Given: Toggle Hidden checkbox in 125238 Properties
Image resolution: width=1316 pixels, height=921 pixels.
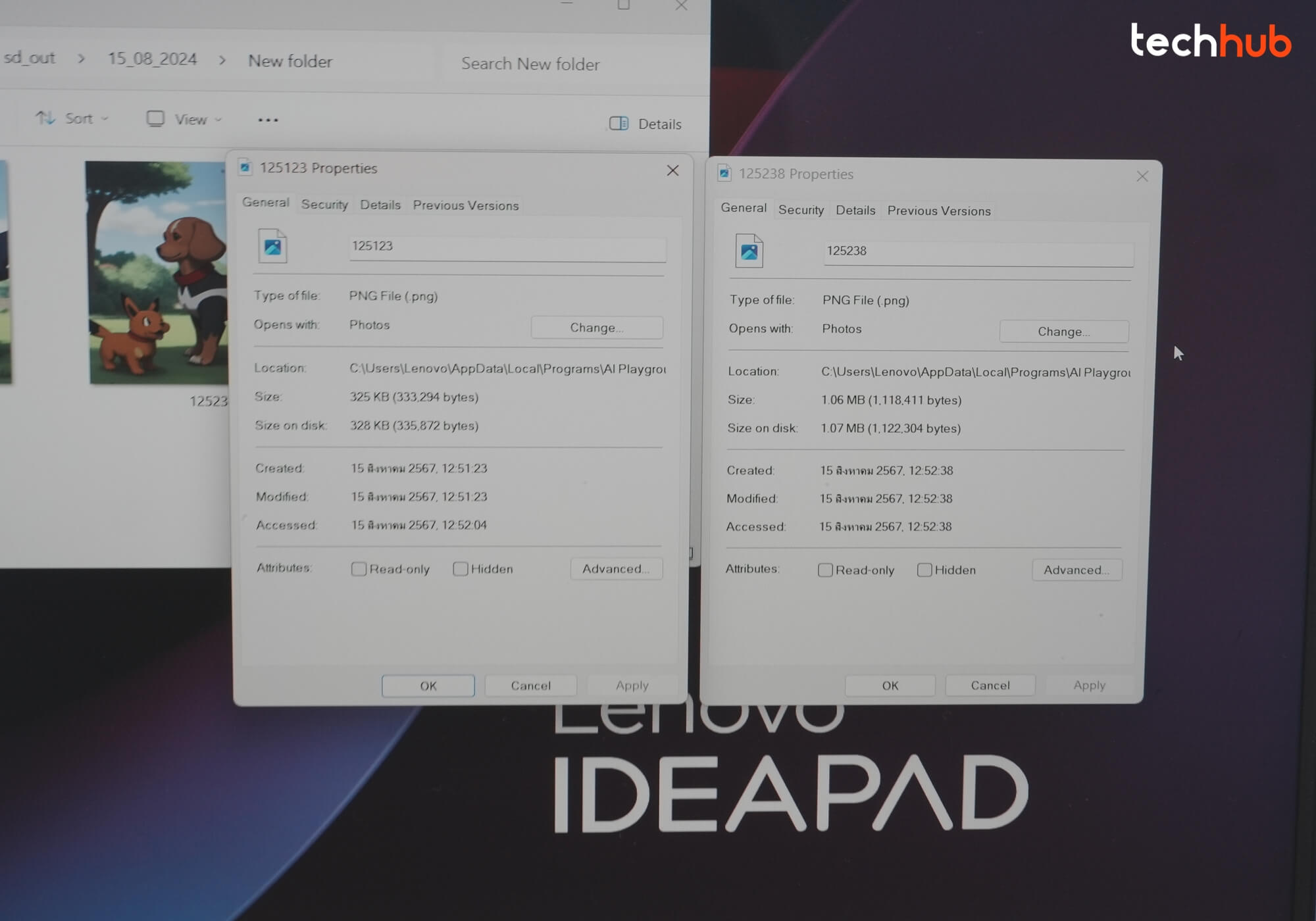Looking at the screenshot, I should [924, 570].
